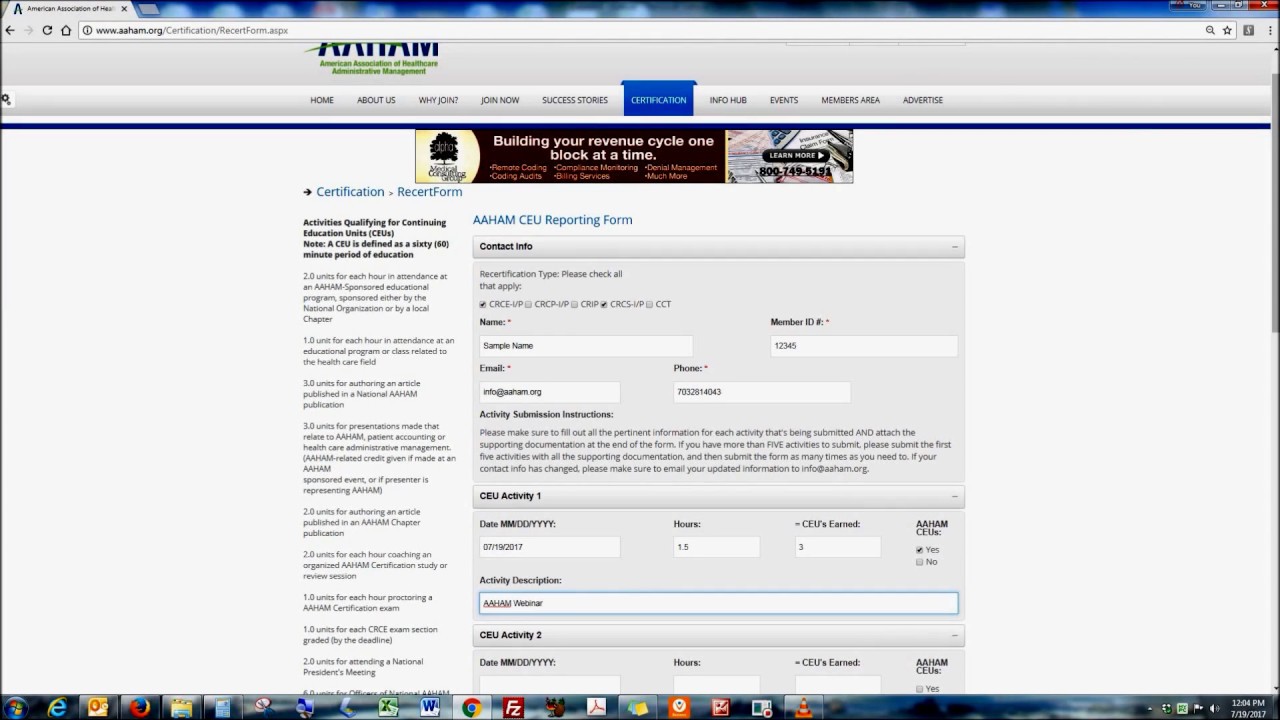Open VLC media player from the taskbar
1280x720 pixels.
pyautogui.click(x=803, y=708)
